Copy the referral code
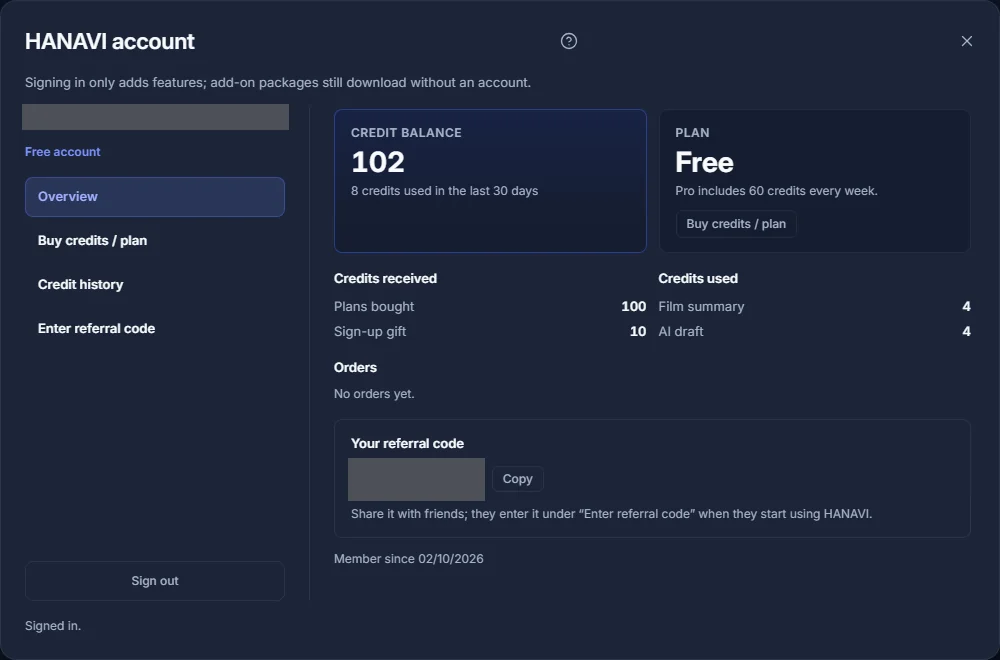The height and width of the screenshot is (660, 1000). point(517,479)
